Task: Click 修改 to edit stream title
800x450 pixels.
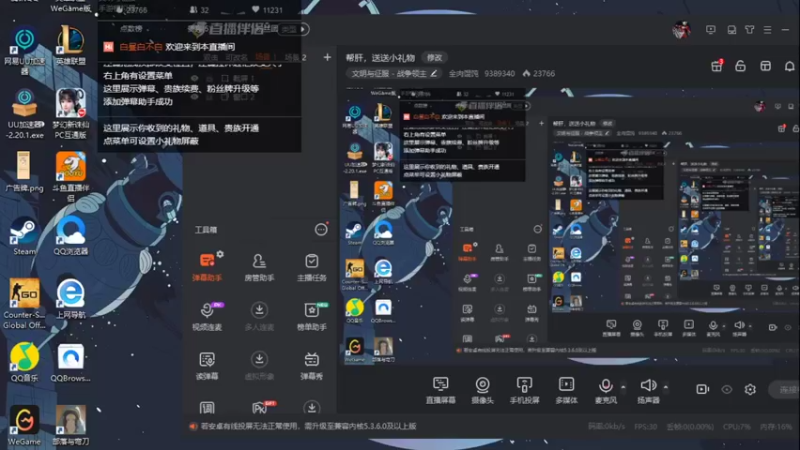Action: tap(434, 58)
